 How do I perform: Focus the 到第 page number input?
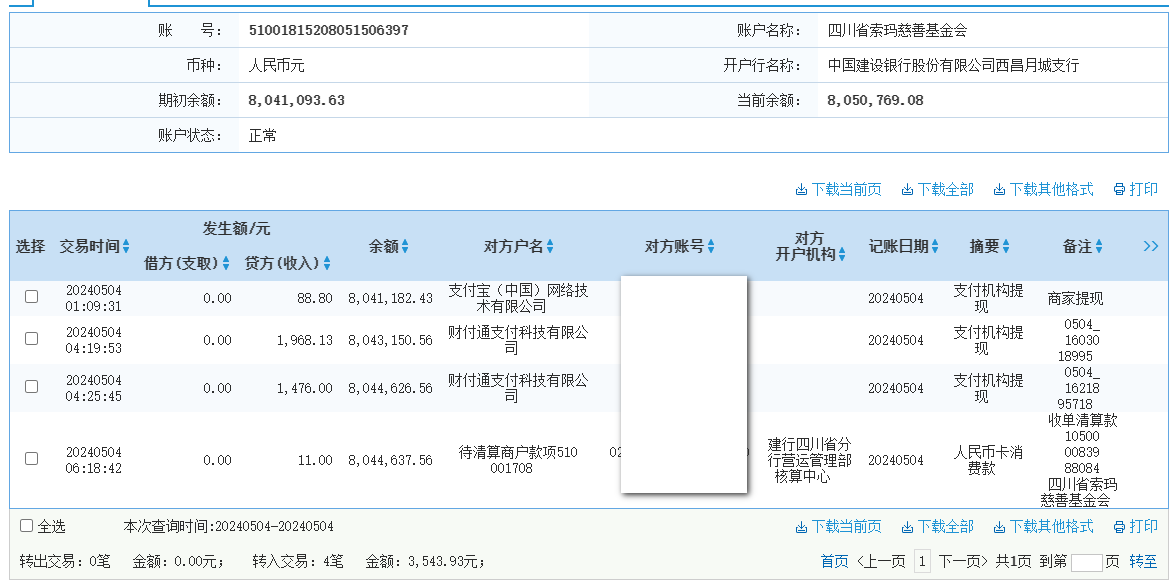(1086, 562)
